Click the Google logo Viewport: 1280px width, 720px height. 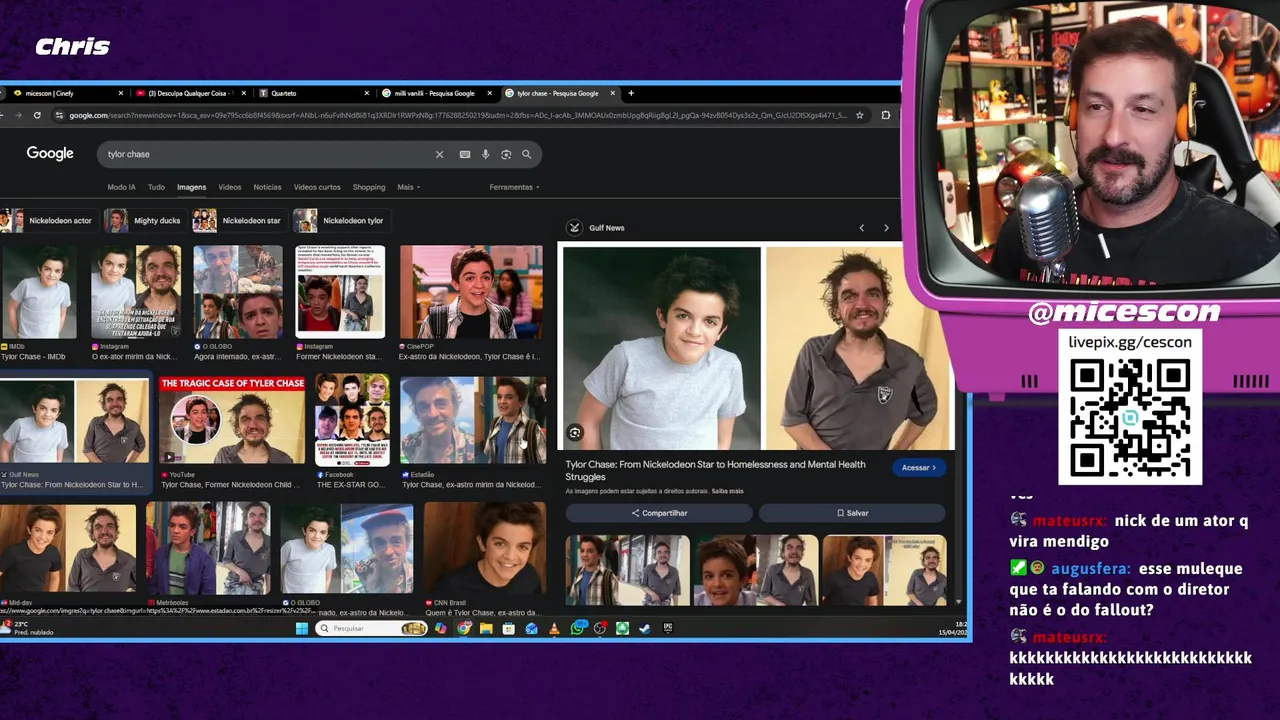pos(50,153)
